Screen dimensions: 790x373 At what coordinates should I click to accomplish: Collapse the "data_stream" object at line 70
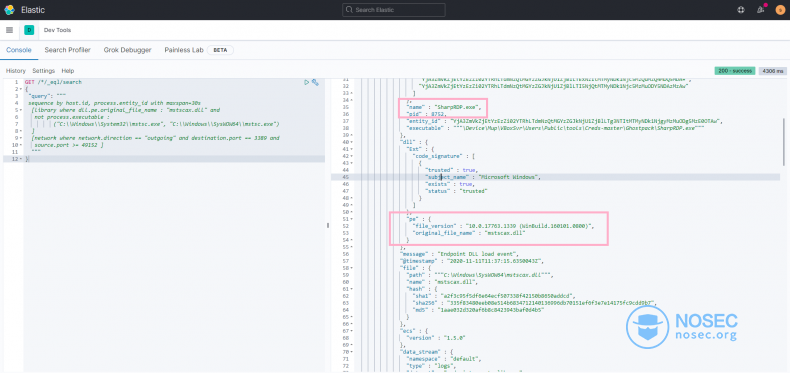(x=351, y=352)
